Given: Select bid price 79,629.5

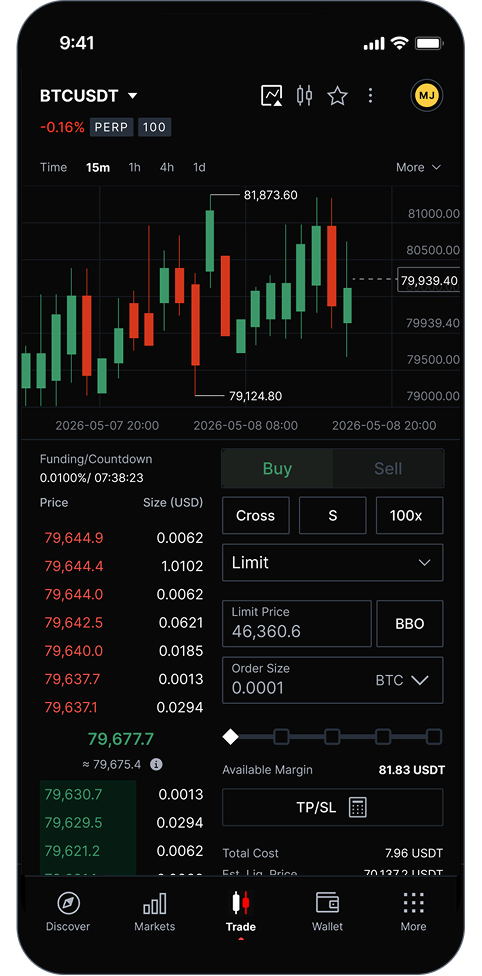Looking at the screenshot, I should click(x=73, y=822).
